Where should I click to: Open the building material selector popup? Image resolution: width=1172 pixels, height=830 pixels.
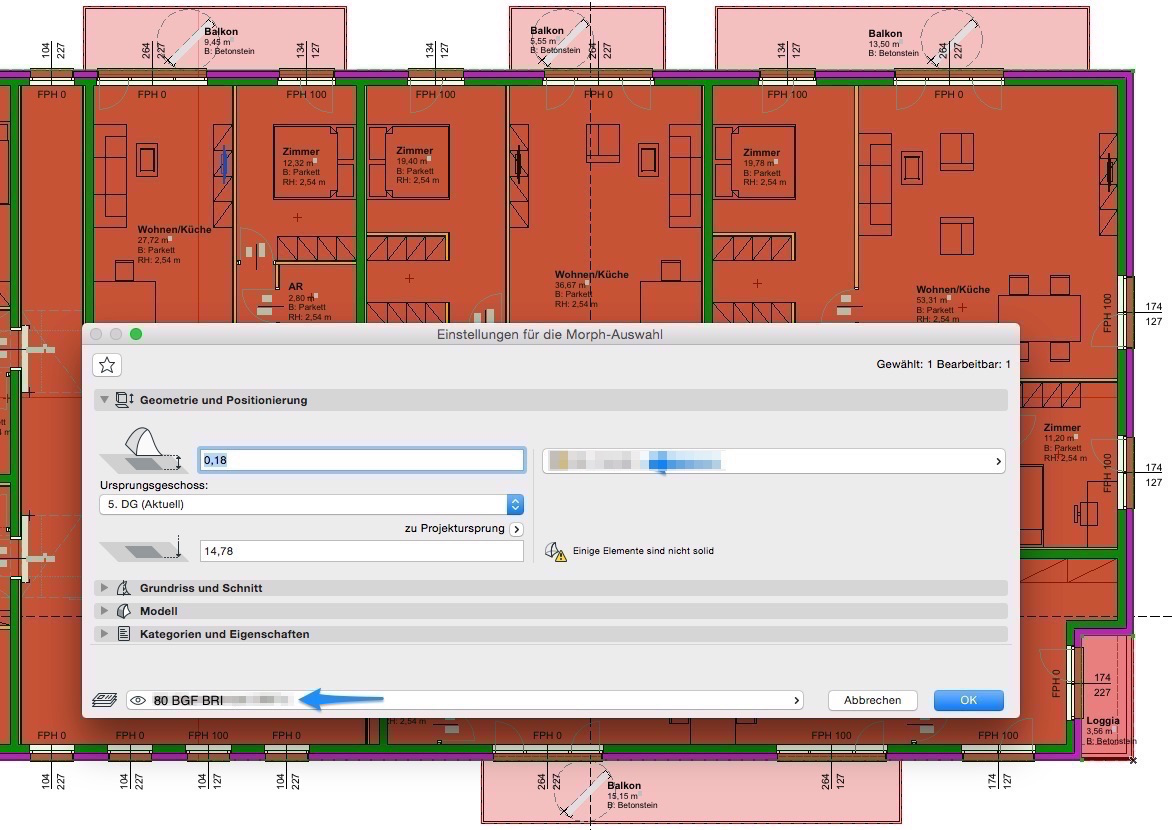pos(773,461)
